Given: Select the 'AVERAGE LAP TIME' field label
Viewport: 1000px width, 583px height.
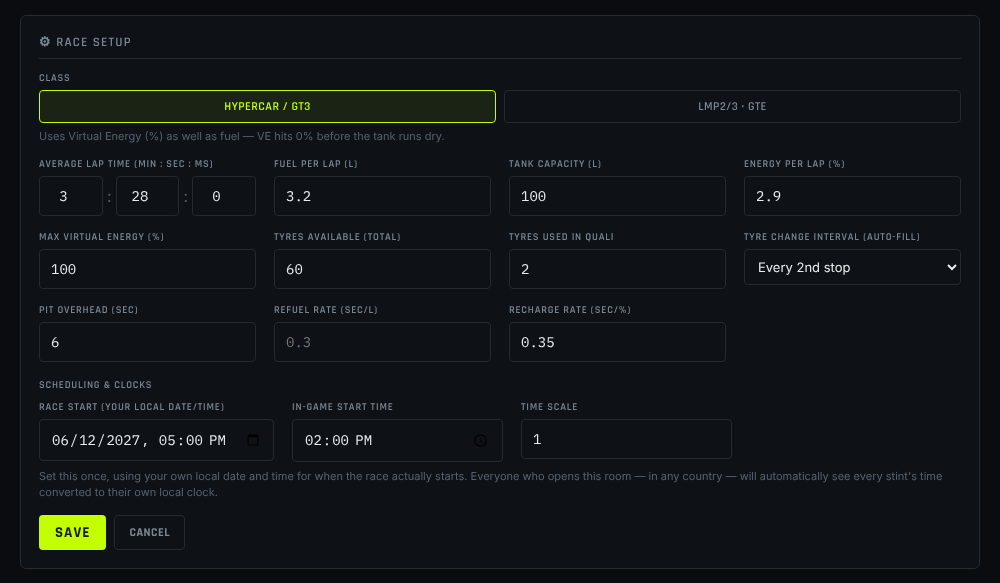Looking at the screenshot, I should 126,164.
